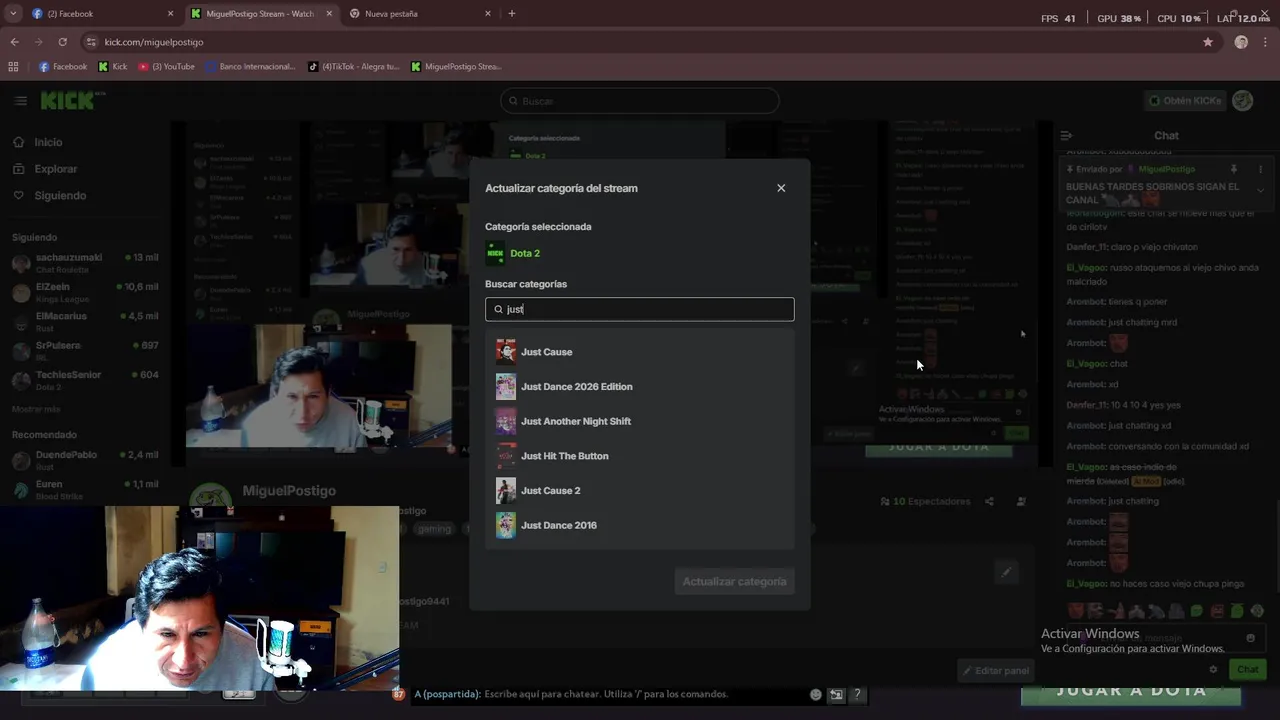Unpin the pinned chat message
The image size is (1280, 720).
[1233, 169]
